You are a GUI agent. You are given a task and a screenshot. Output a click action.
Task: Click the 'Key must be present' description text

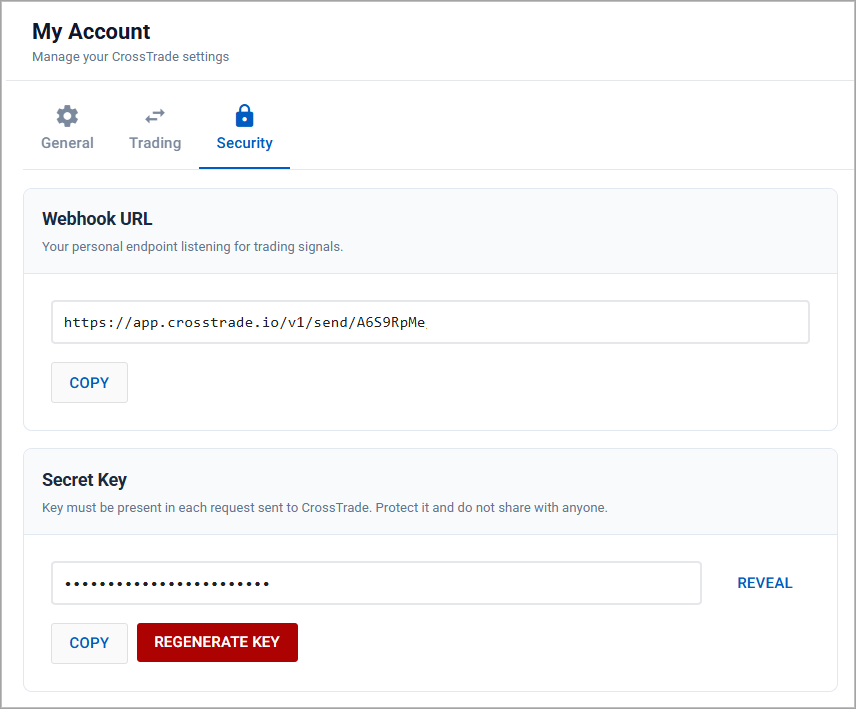point(324,507)
